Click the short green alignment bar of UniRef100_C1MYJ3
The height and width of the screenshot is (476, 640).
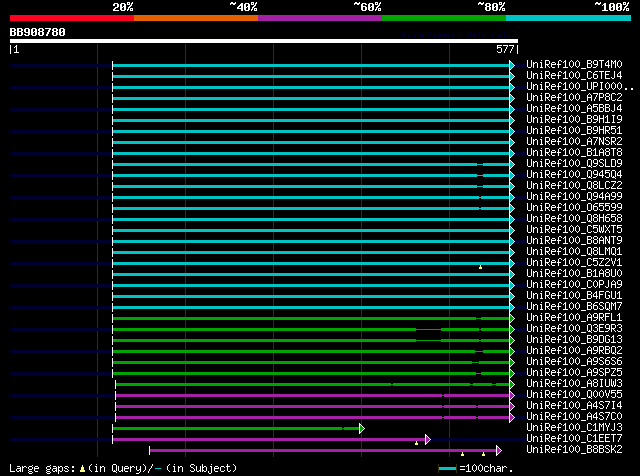[236, 429]
